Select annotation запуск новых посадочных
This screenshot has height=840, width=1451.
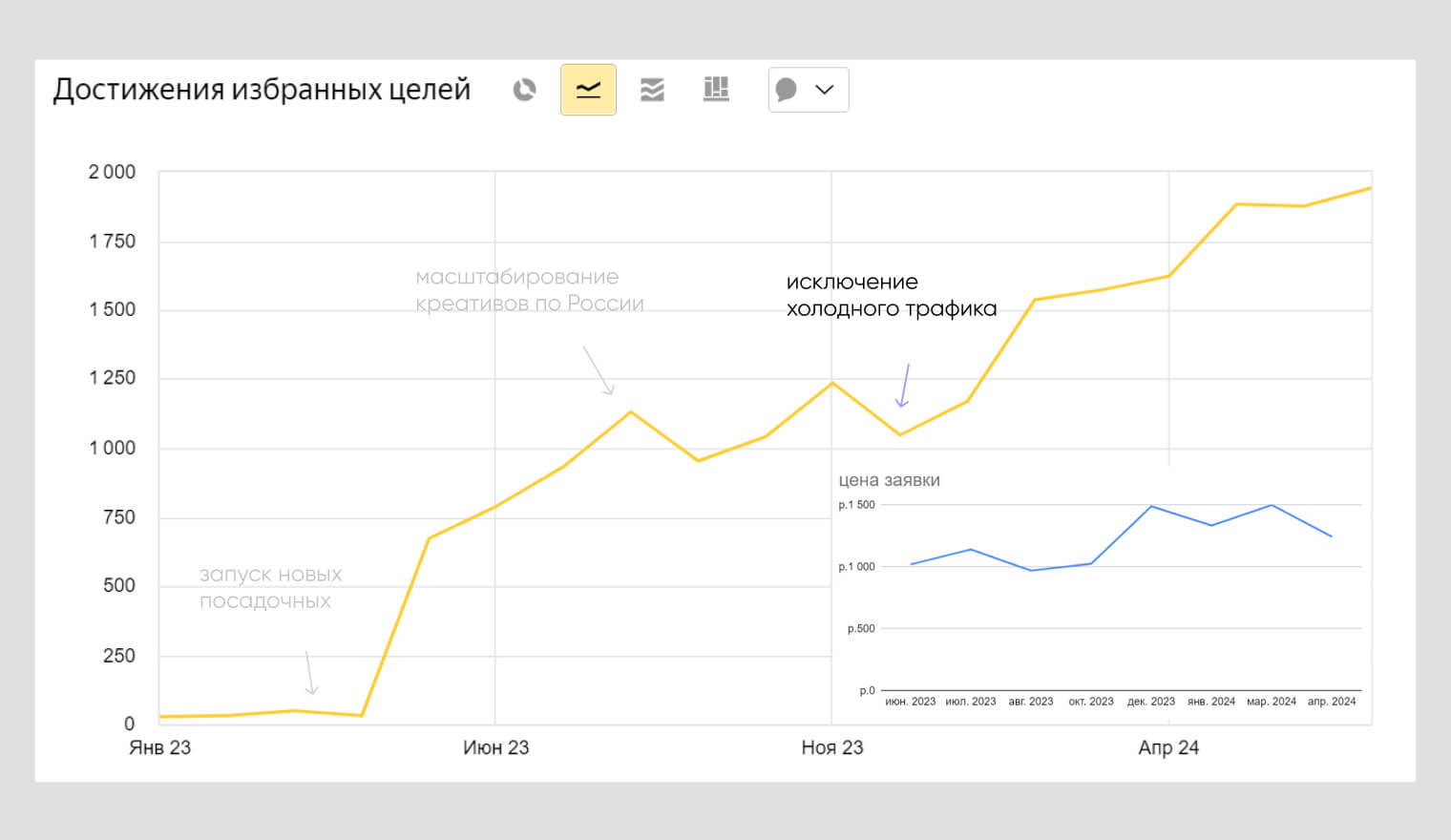270,588
